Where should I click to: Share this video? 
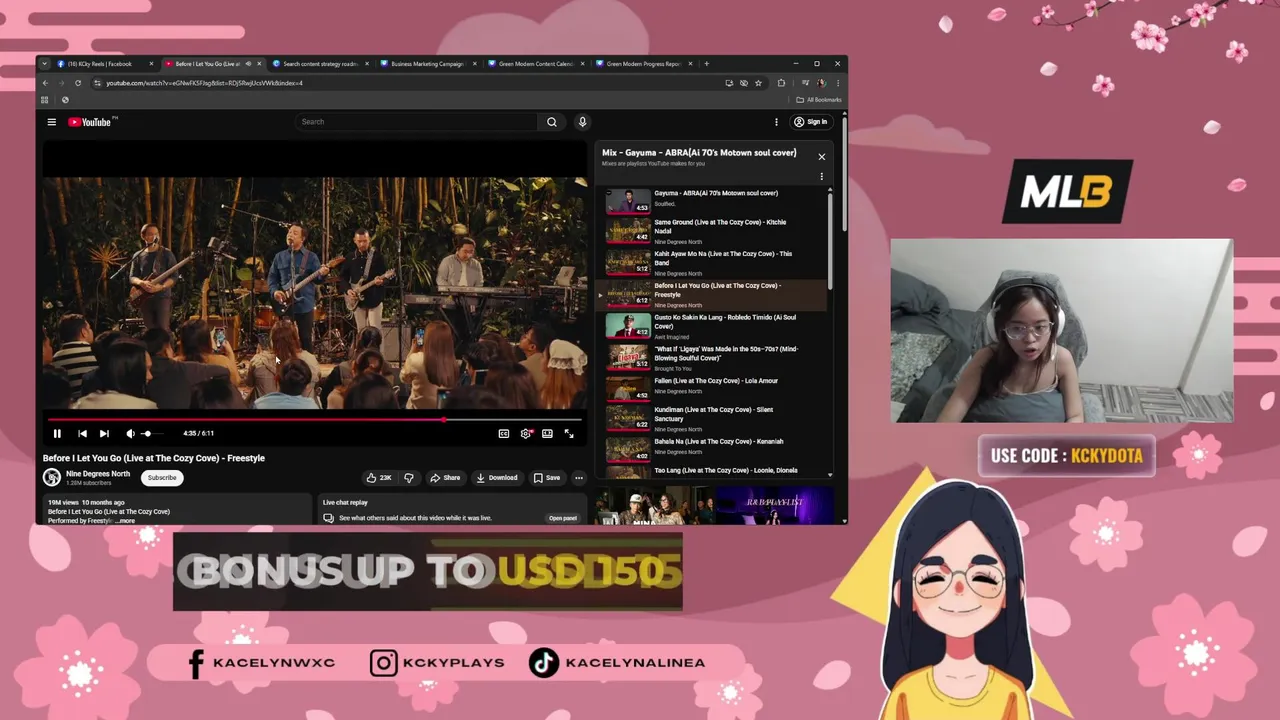pos(445,478)
